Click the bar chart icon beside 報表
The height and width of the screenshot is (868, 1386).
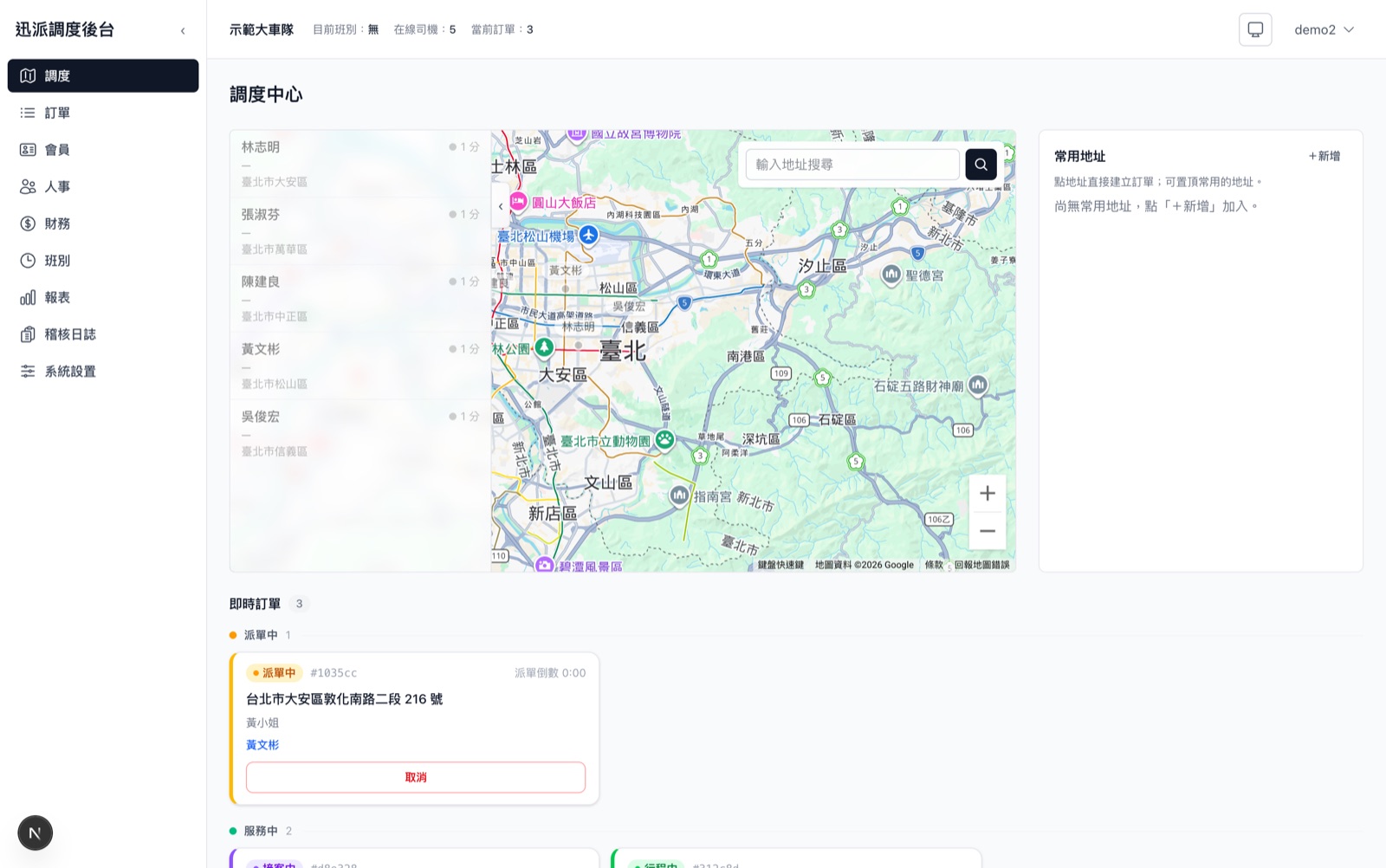[28, 297]
